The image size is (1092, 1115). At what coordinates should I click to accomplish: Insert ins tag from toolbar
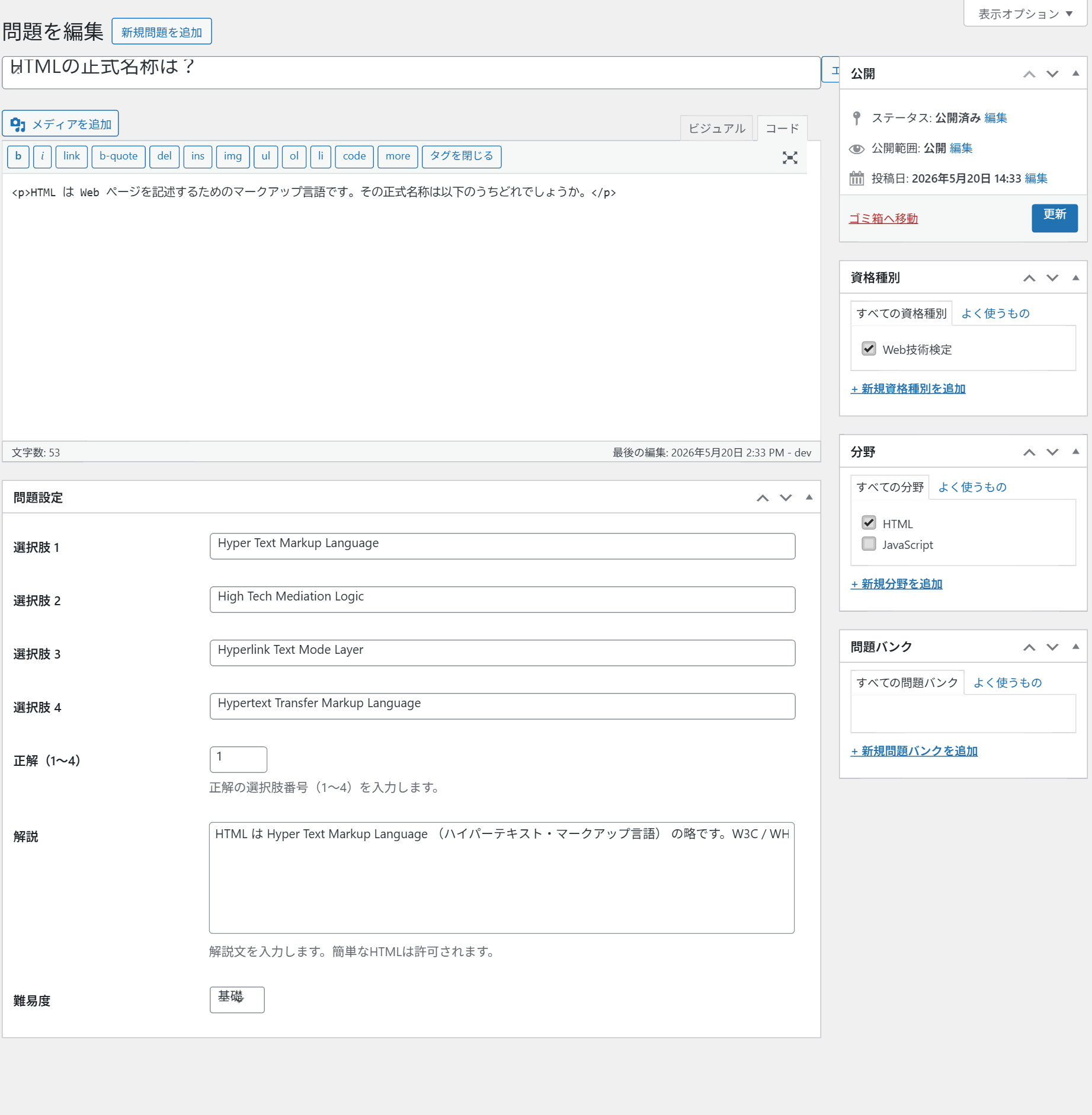click(x=198, y=156)
